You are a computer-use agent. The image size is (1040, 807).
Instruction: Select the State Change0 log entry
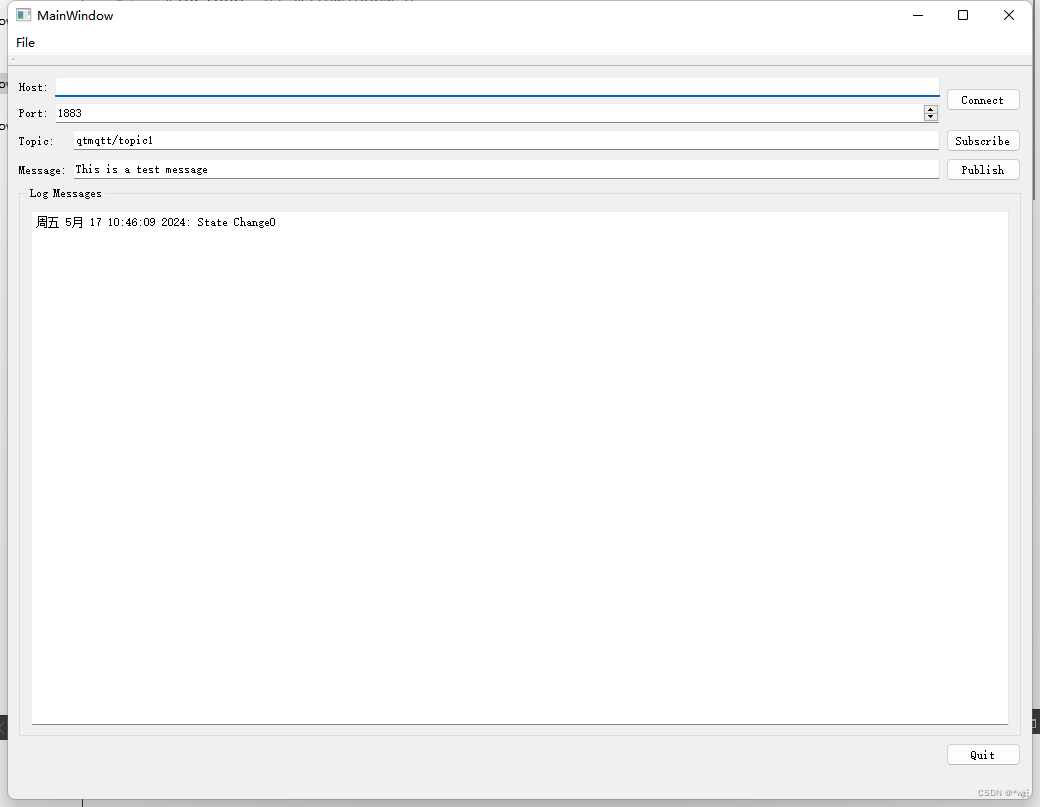click(x=155, y=222)
